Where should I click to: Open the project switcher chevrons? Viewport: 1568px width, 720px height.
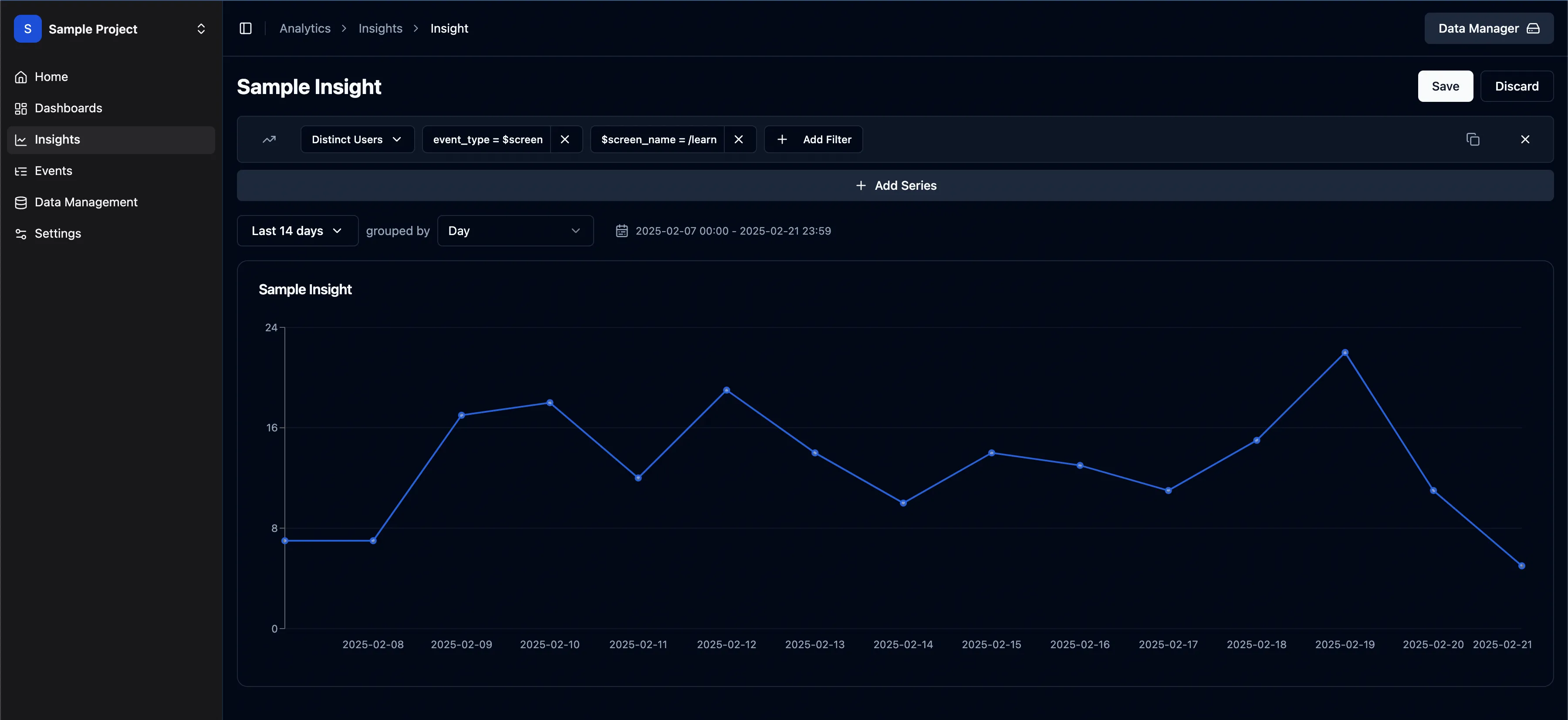click(x=201, y=29)
